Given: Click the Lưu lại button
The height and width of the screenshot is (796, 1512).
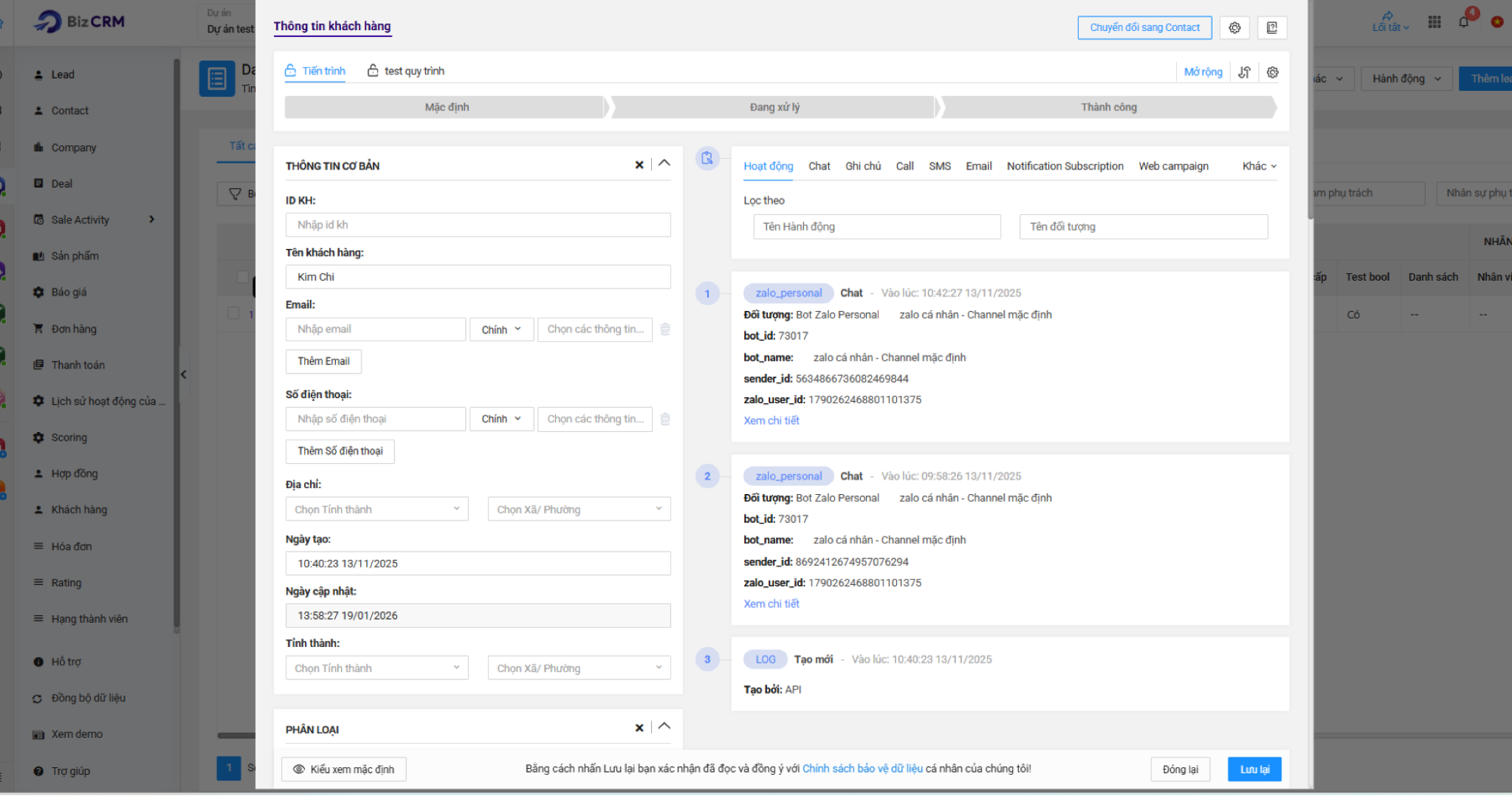Looking at the screenshot, I should (x=1254, y=770).
